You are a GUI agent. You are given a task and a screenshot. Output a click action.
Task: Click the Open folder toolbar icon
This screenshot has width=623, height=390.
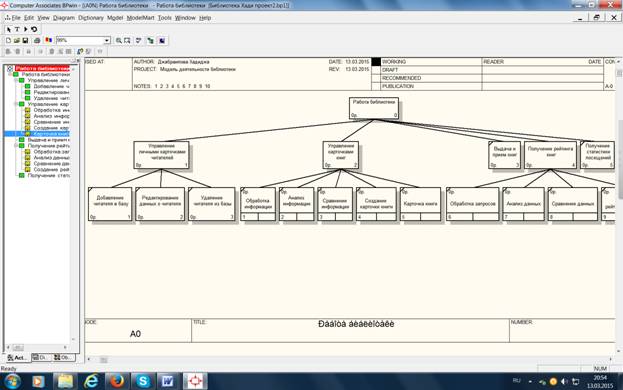click(x=17, y=41)
